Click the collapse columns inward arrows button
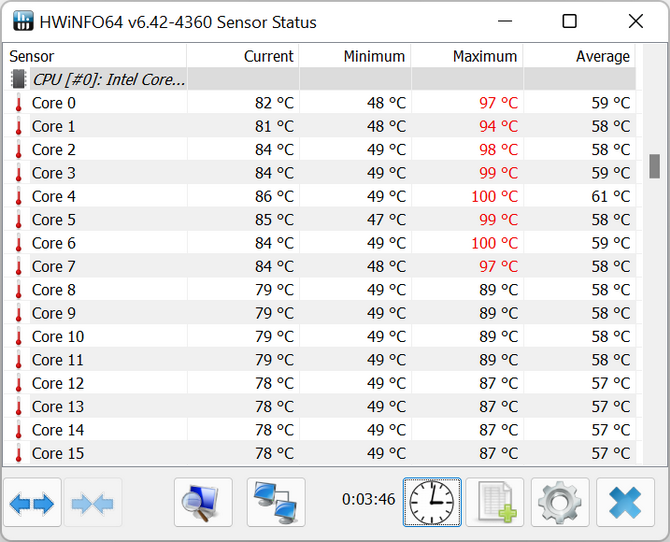Image resolution: width=670 pixels, height=542 pixels. [x=93, y=502]
